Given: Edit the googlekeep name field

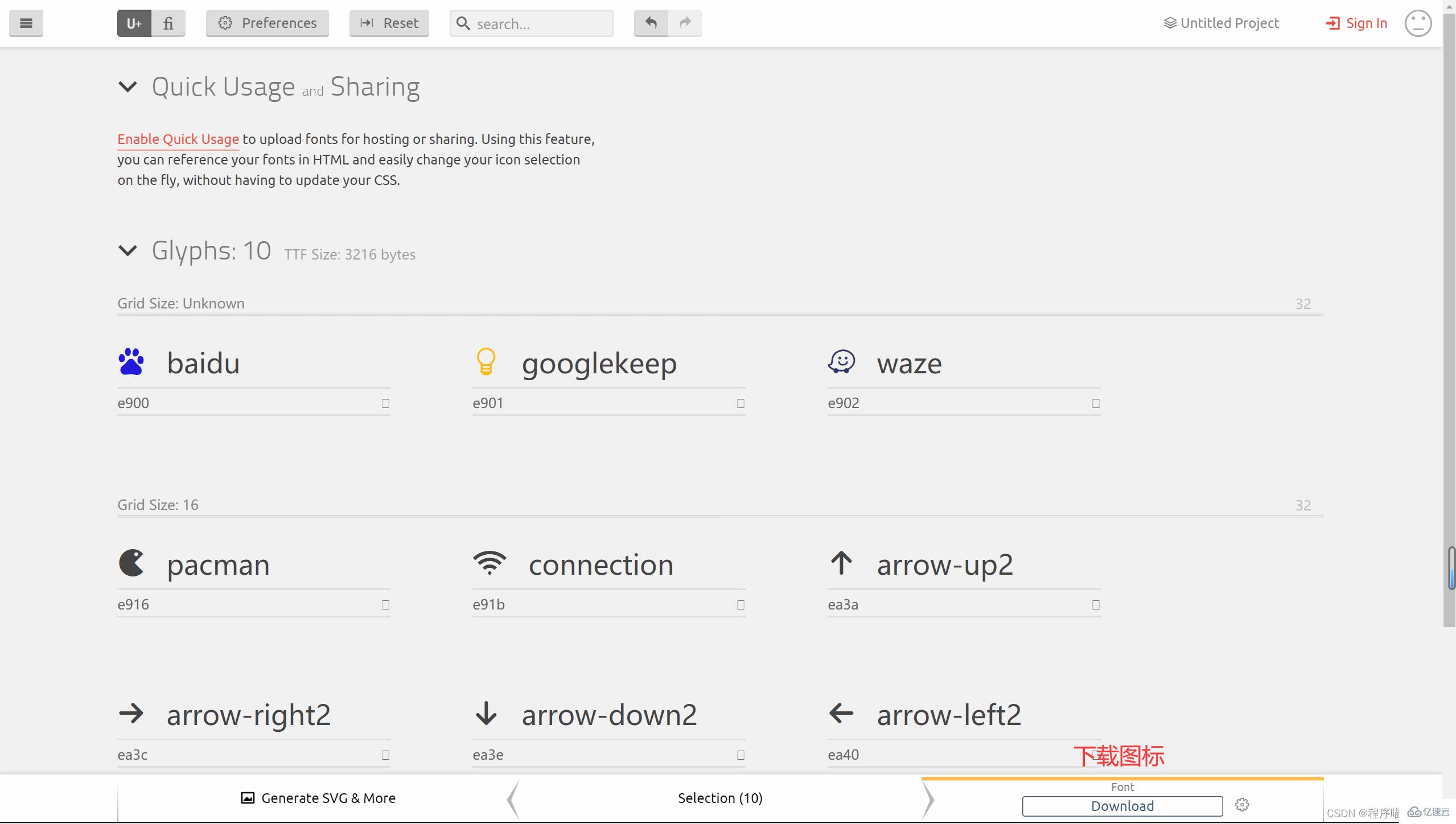Looking at the screenshot, I should [x=634, y=364].
